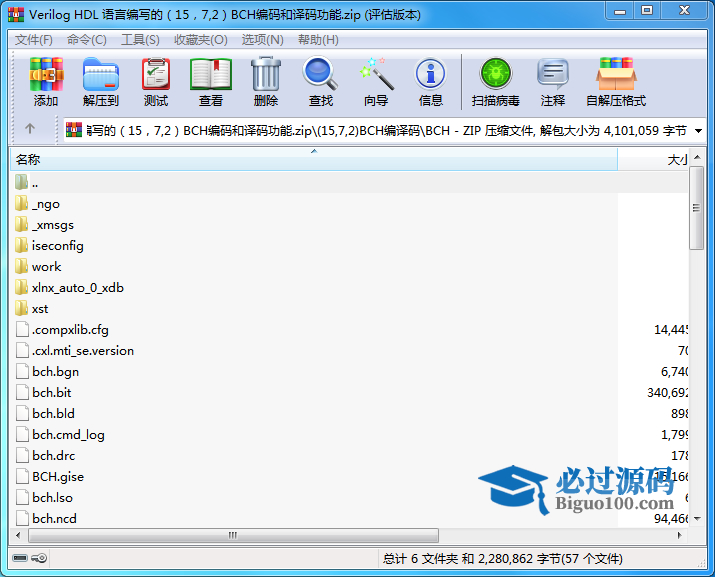Open the 工具(S) menu
715x577 pixels.
click(x=140, y=40)
